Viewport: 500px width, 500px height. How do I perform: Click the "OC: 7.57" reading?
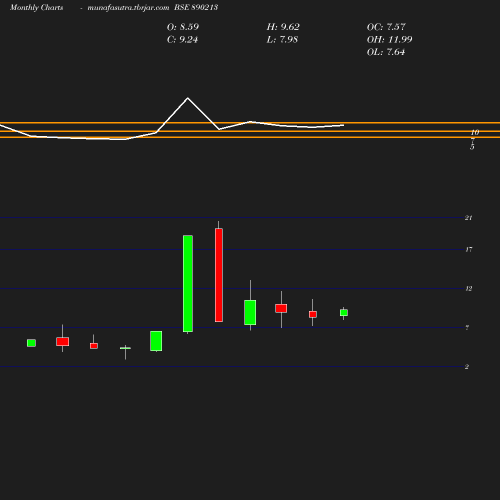[x=386, y=27]
